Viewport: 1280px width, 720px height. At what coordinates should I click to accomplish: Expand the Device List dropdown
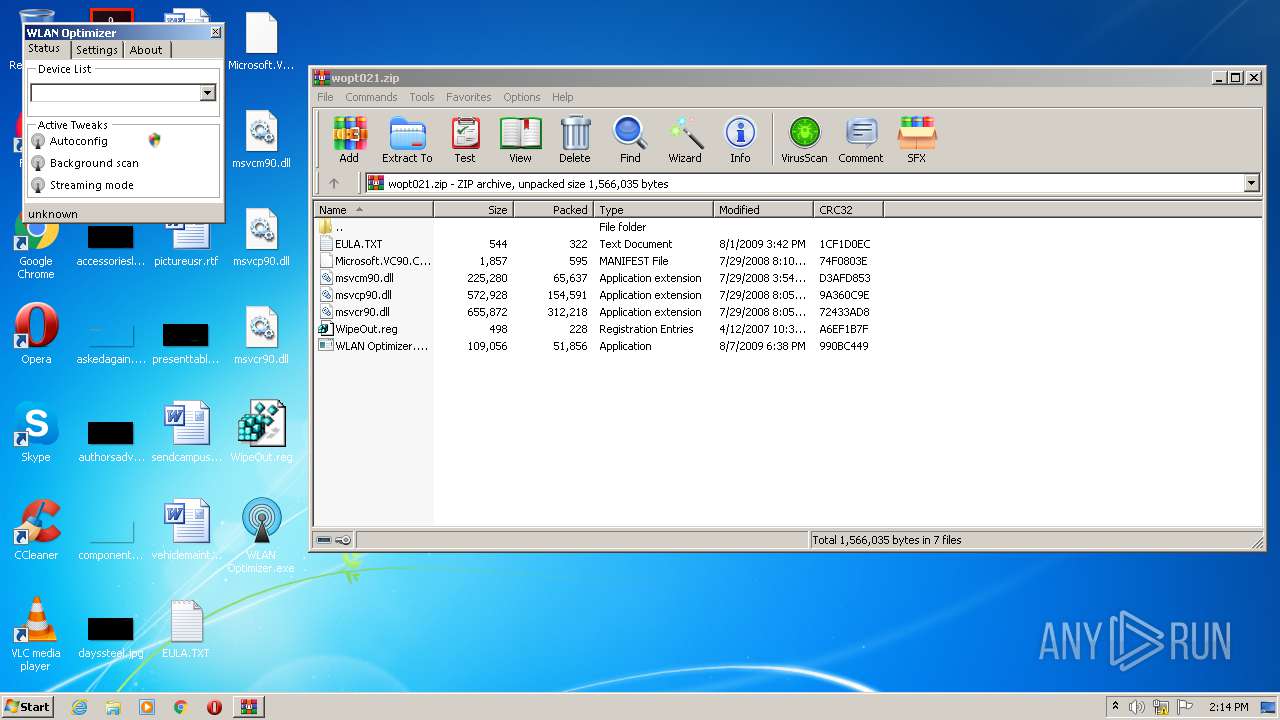[207, 93]
